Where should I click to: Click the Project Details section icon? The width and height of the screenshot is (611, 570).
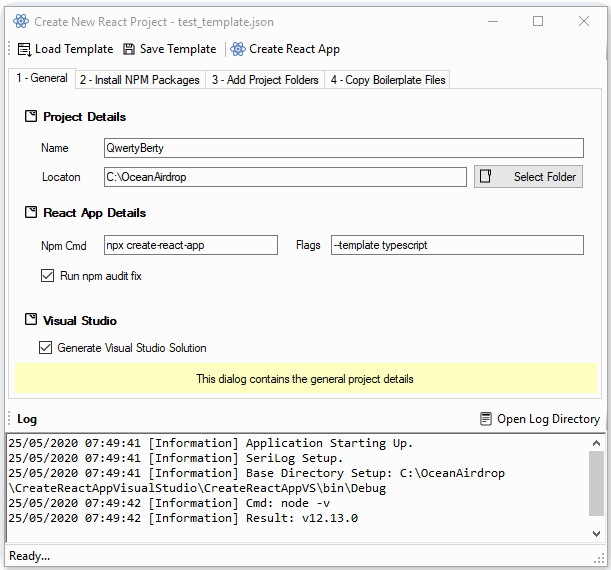tap(31, 116)
